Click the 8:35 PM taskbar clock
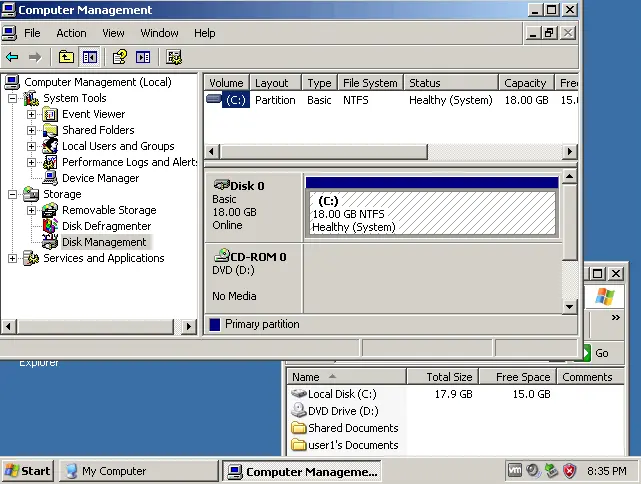 tap(607, 471)
